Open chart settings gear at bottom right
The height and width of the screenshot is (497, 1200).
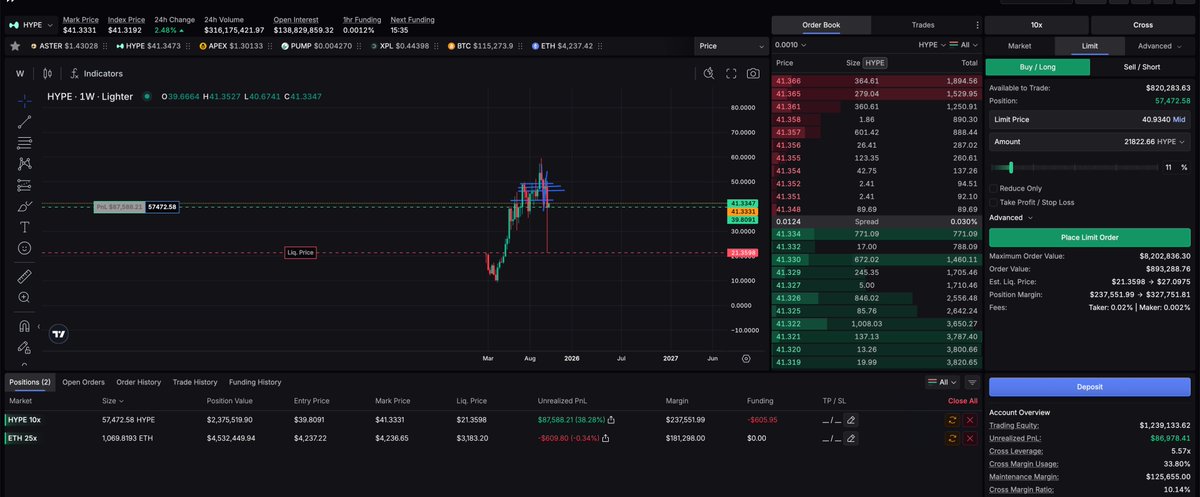coord(746,357)
